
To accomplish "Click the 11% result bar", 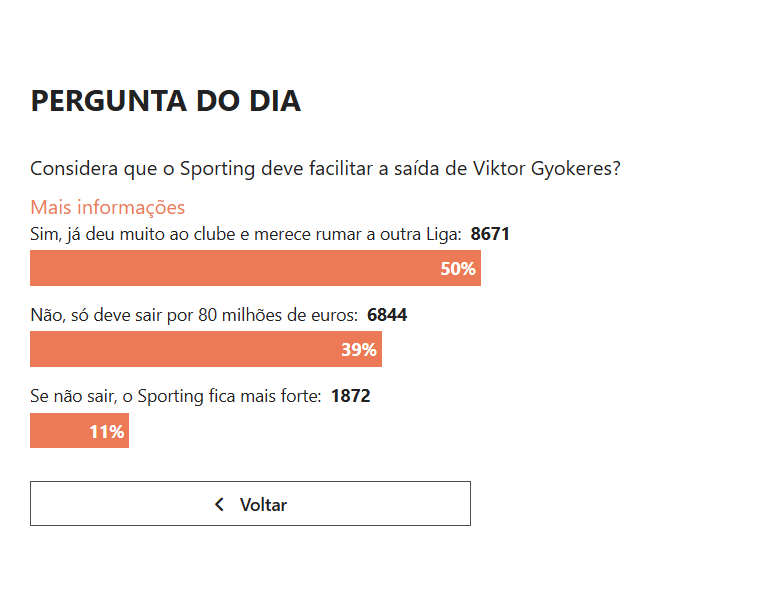I will click(79, 430).
